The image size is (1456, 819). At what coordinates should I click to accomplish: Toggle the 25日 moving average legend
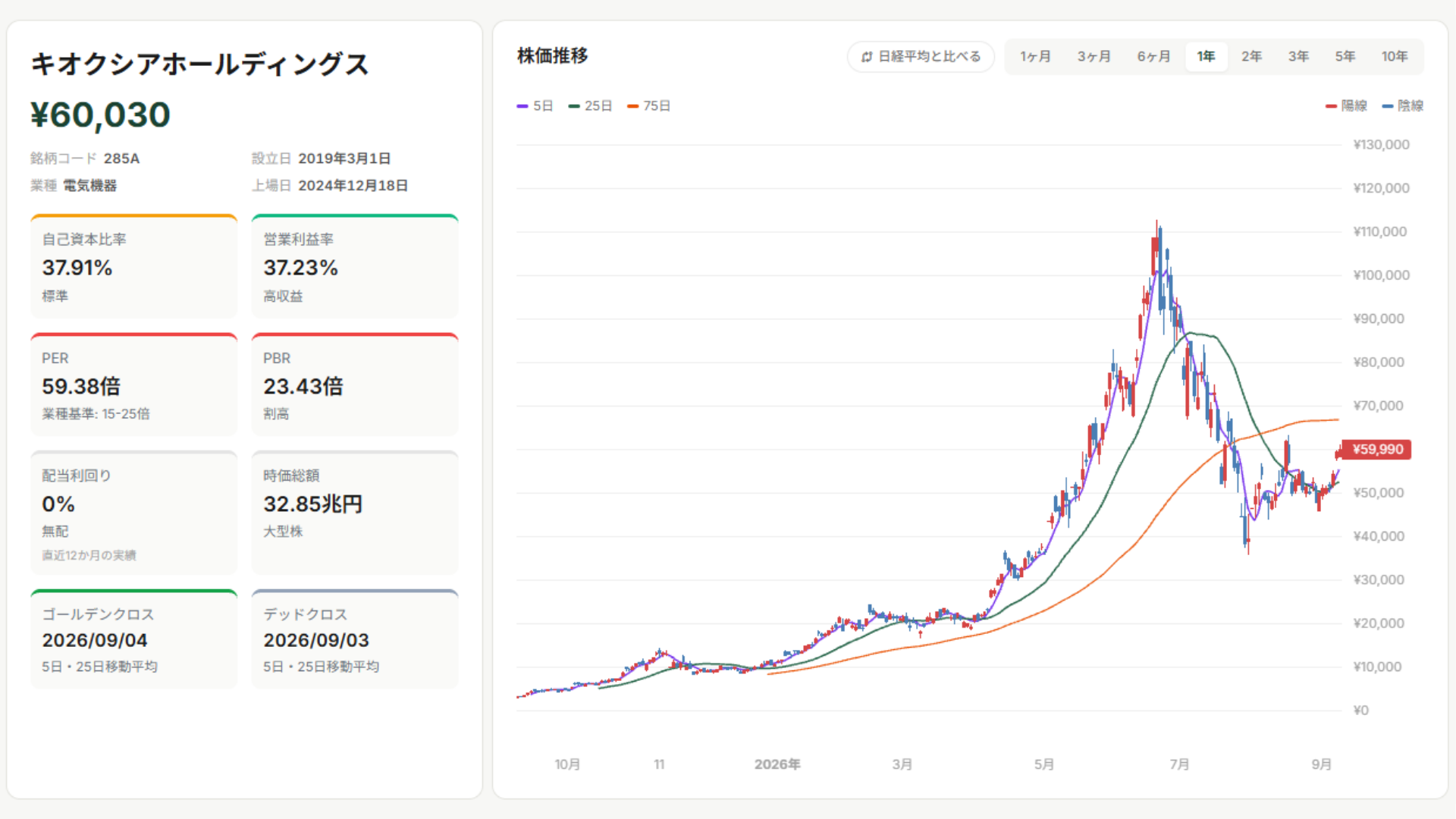click(x=590, y=106)
